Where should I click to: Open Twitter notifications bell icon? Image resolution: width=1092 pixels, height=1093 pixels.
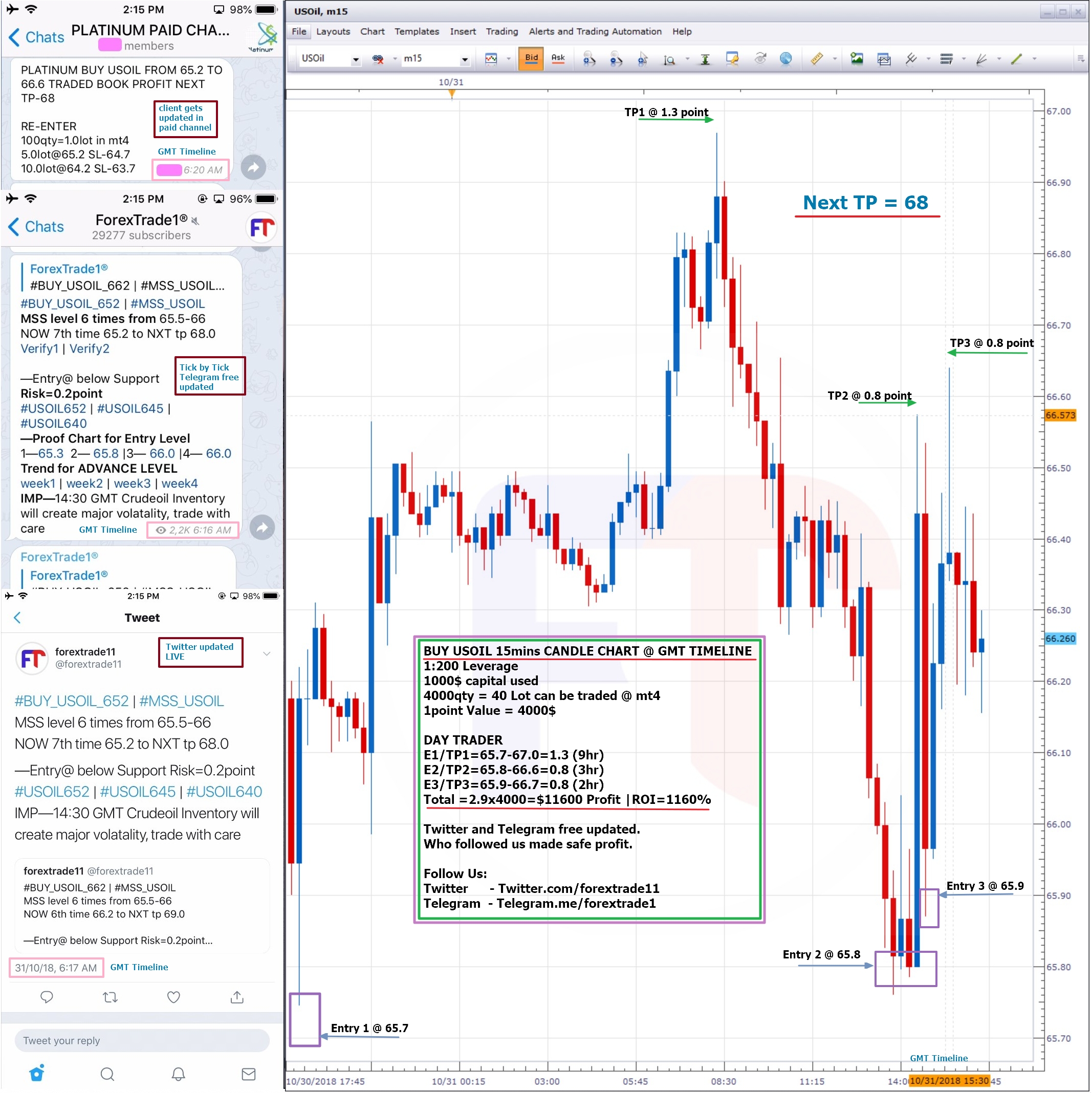click(178, 1074)
